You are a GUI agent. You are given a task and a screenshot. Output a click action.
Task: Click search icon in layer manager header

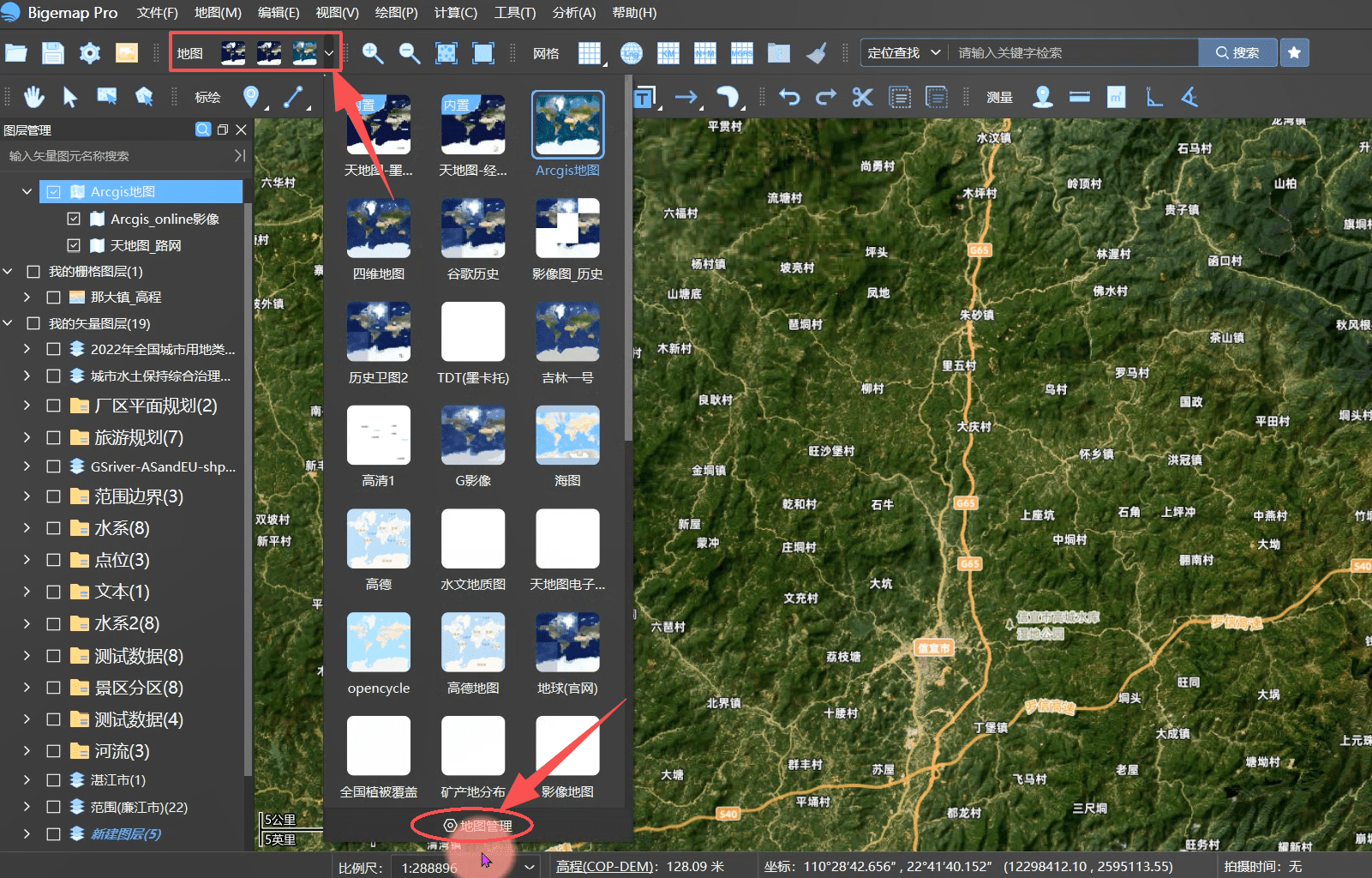pos(203,129)
